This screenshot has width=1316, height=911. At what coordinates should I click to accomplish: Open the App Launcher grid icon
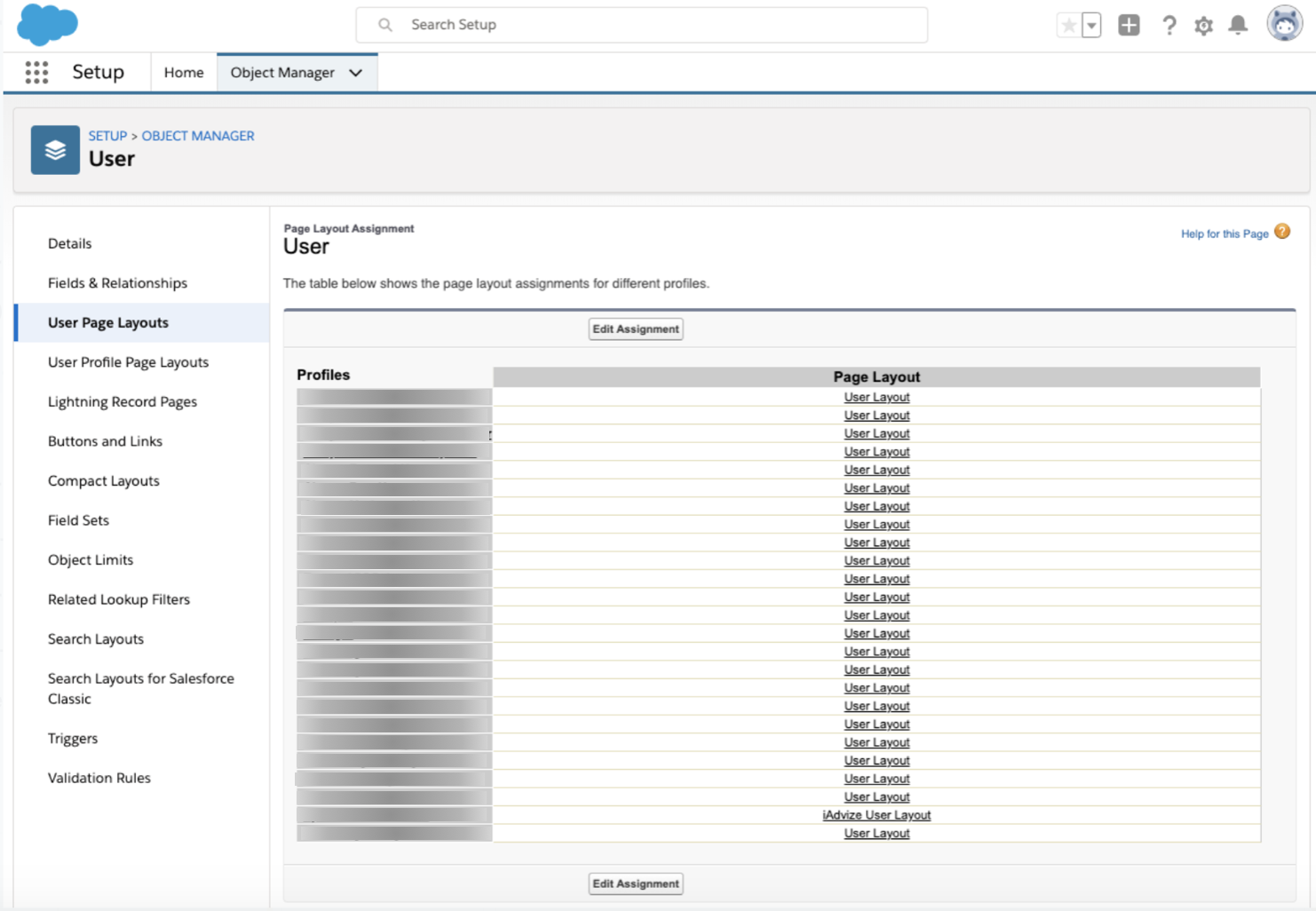point(36,72)
